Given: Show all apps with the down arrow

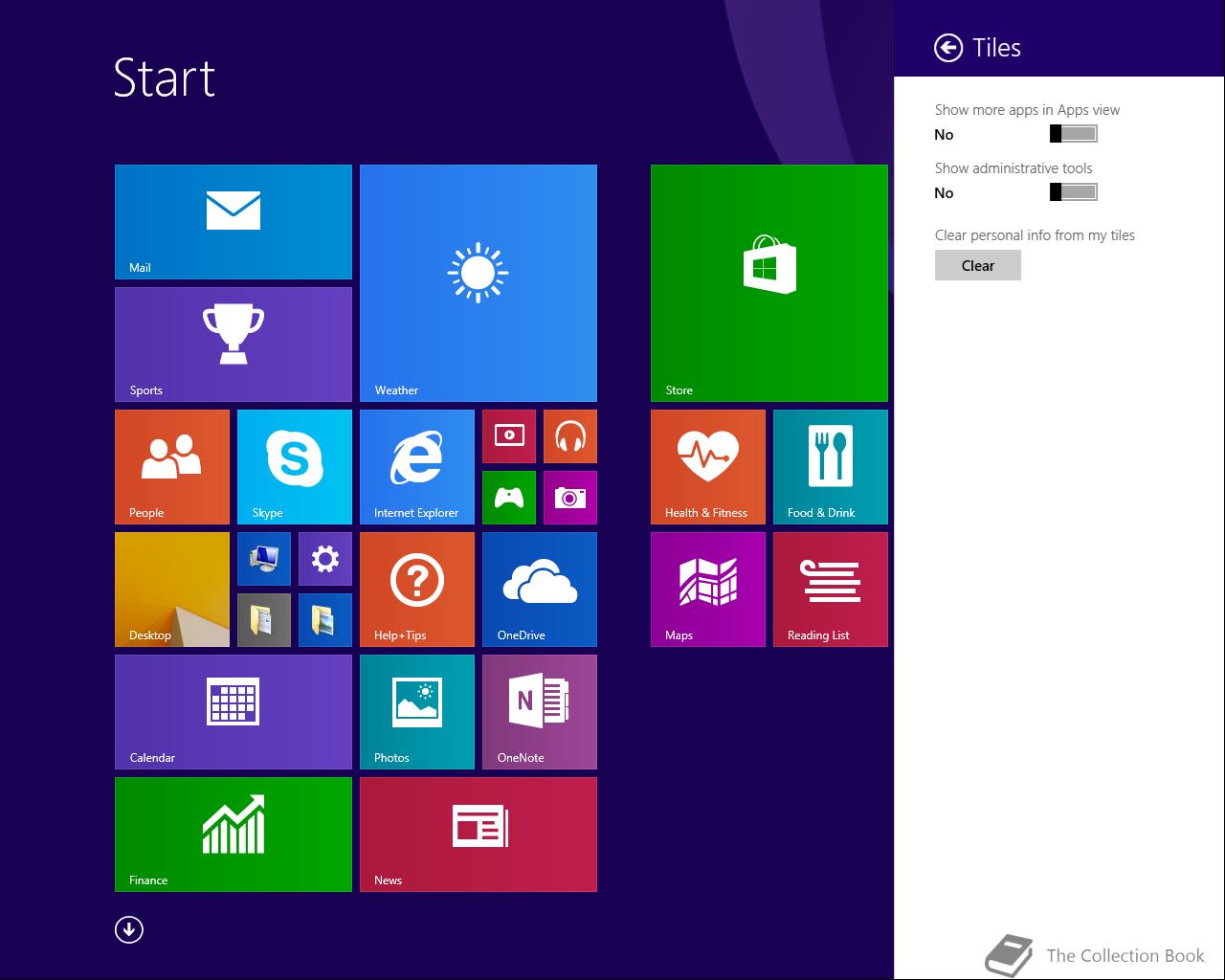Looking at the screenshot, I should 129,929.
